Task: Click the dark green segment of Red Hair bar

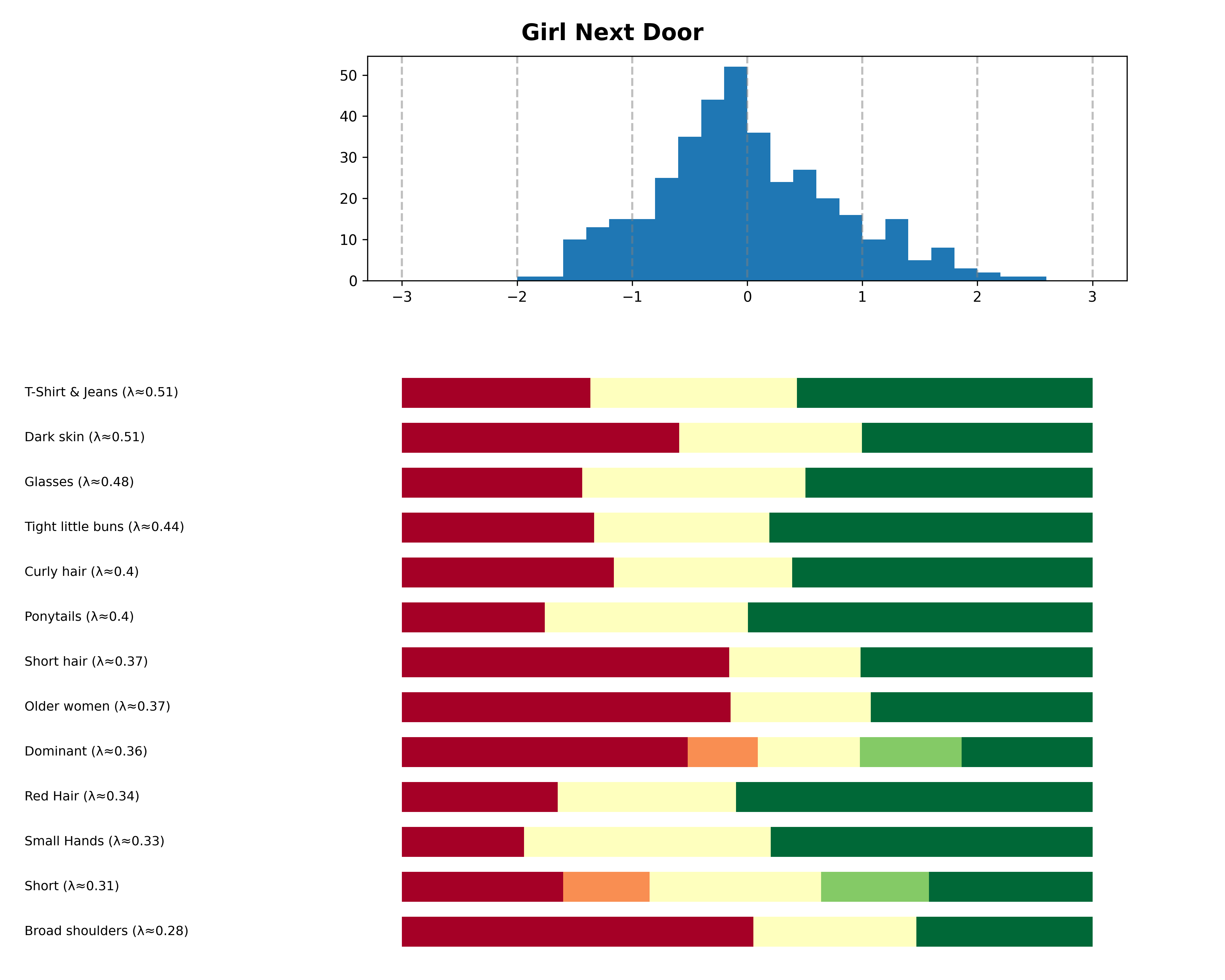Action: 914,797
